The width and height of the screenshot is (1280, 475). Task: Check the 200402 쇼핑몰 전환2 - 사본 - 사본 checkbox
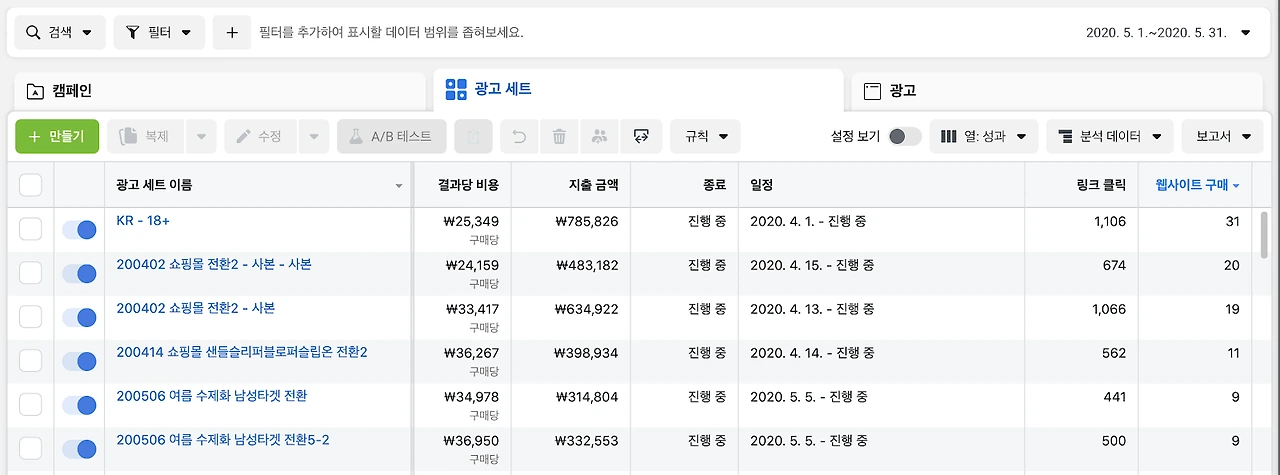click(x=30, y=273)
